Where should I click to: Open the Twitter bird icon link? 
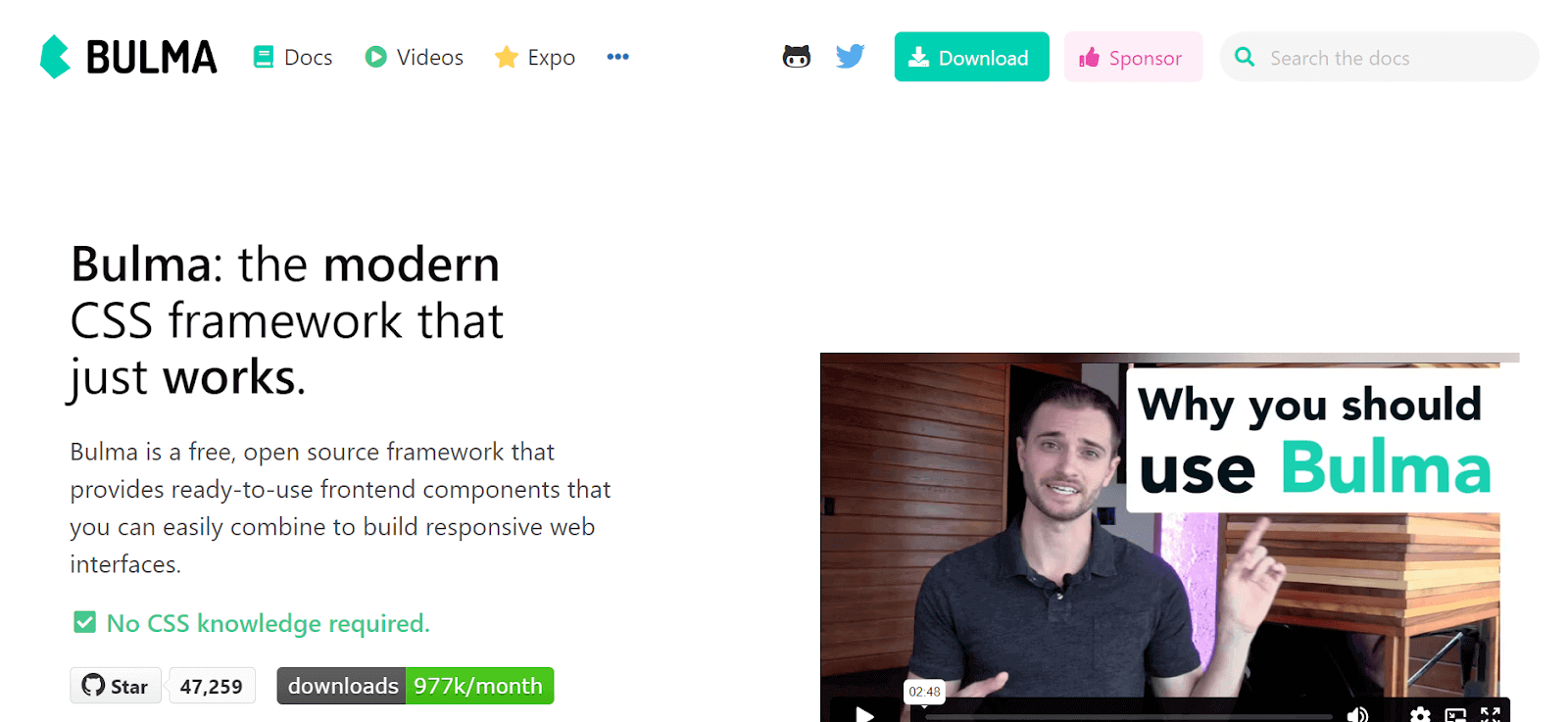coord(851,57)
